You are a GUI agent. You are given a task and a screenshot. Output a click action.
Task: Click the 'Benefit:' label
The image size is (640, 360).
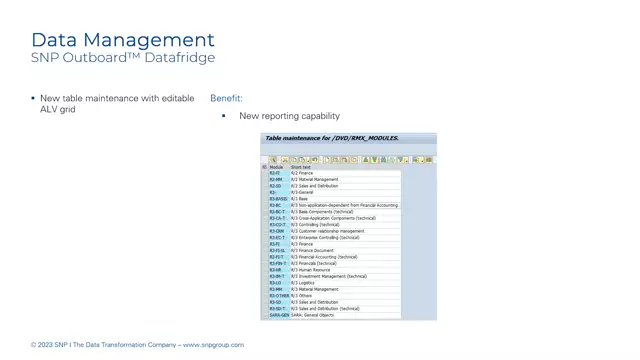click(226, 98)
